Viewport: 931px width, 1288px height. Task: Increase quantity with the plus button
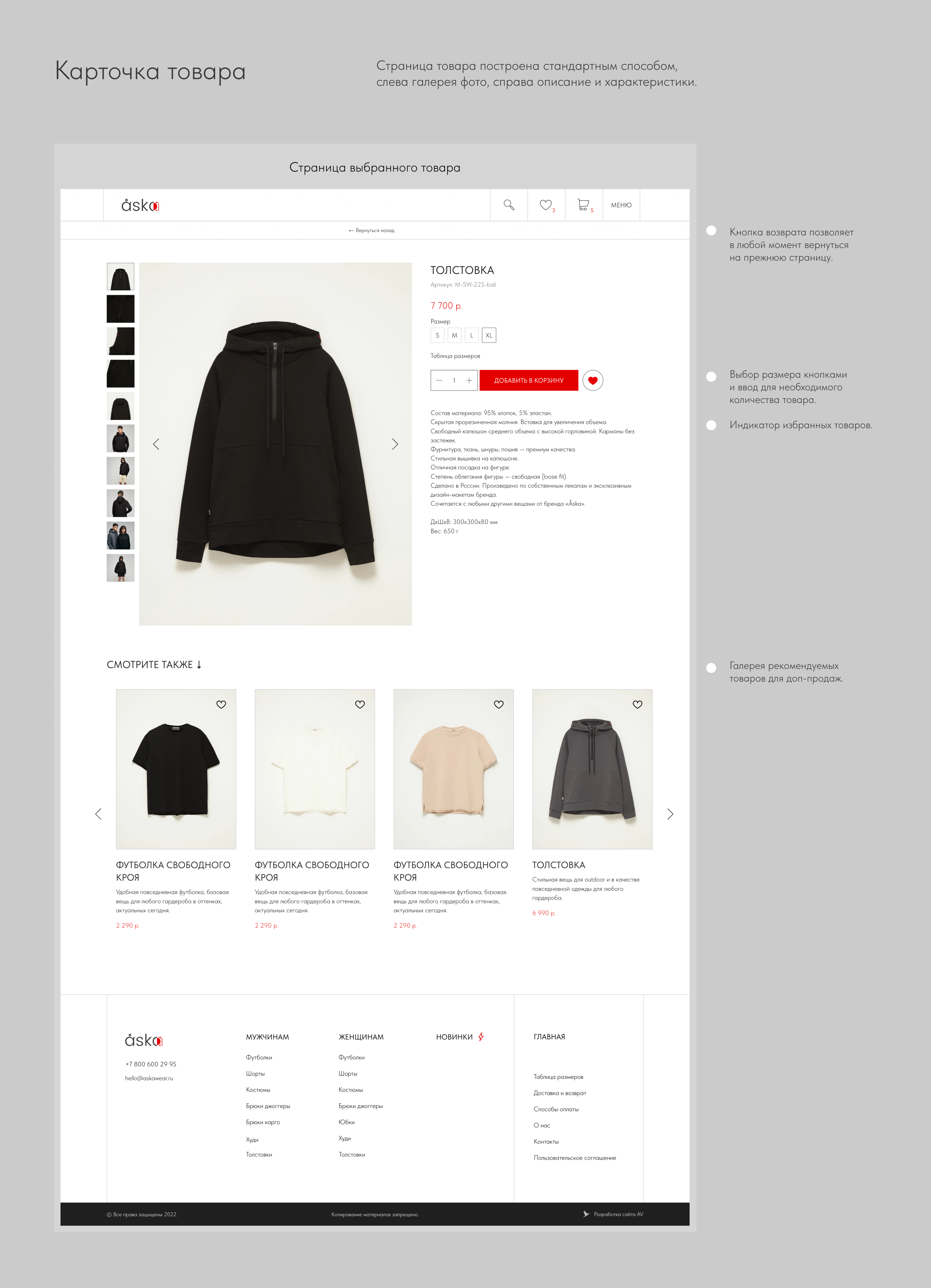[x=469, y=380]
